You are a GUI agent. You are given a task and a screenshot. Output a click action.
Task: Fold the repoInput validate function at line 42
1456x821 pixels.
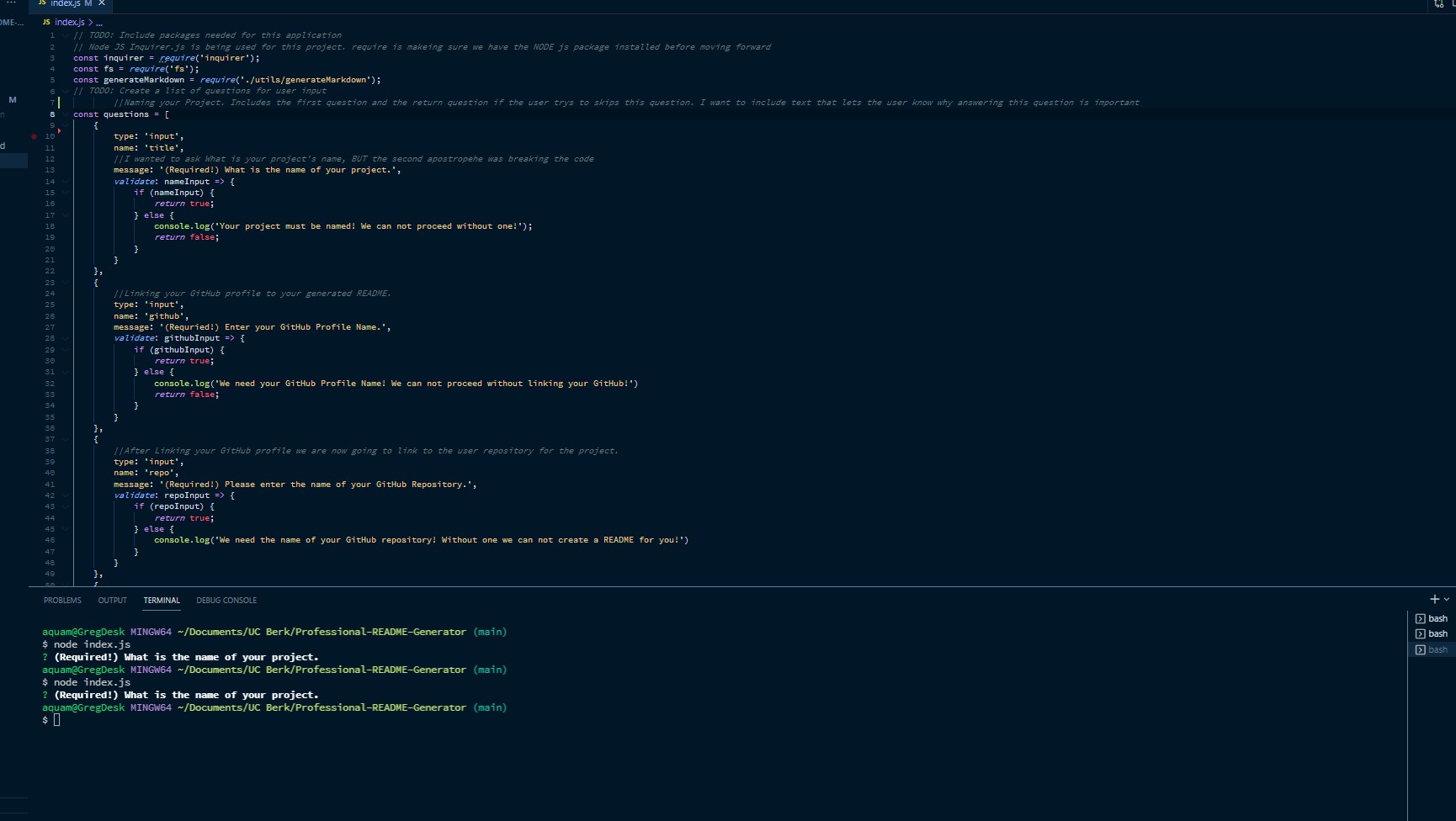tap(65, 495)
